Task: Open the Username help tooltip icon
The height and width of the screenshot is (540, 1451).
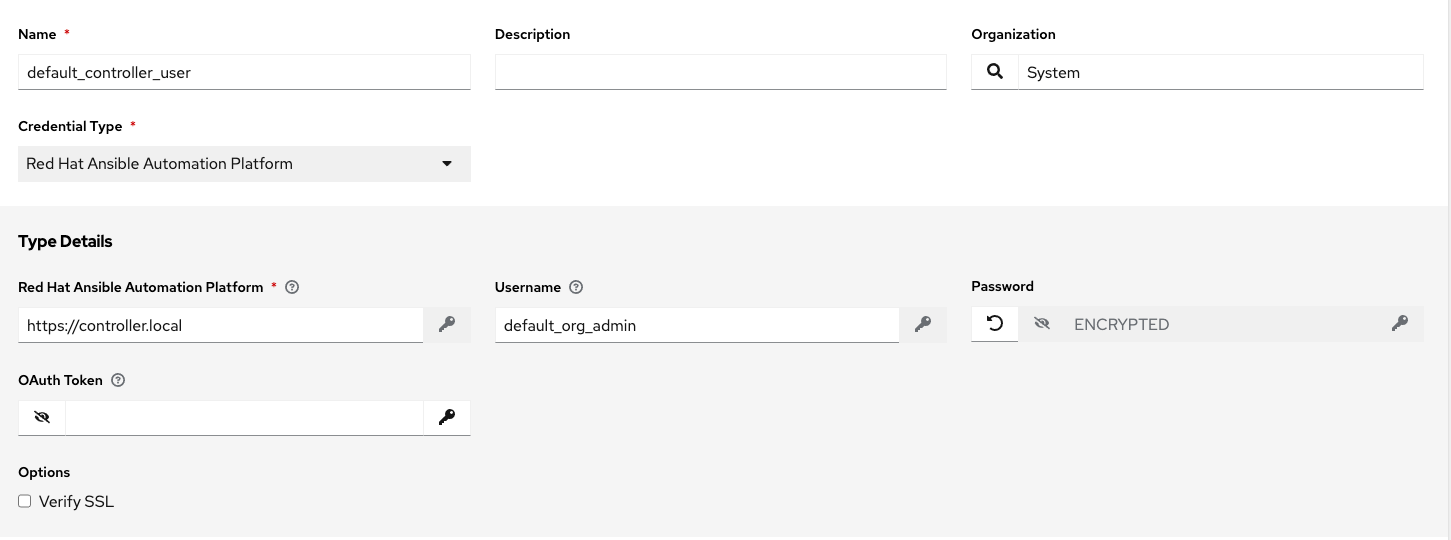Action: [576, 287]
